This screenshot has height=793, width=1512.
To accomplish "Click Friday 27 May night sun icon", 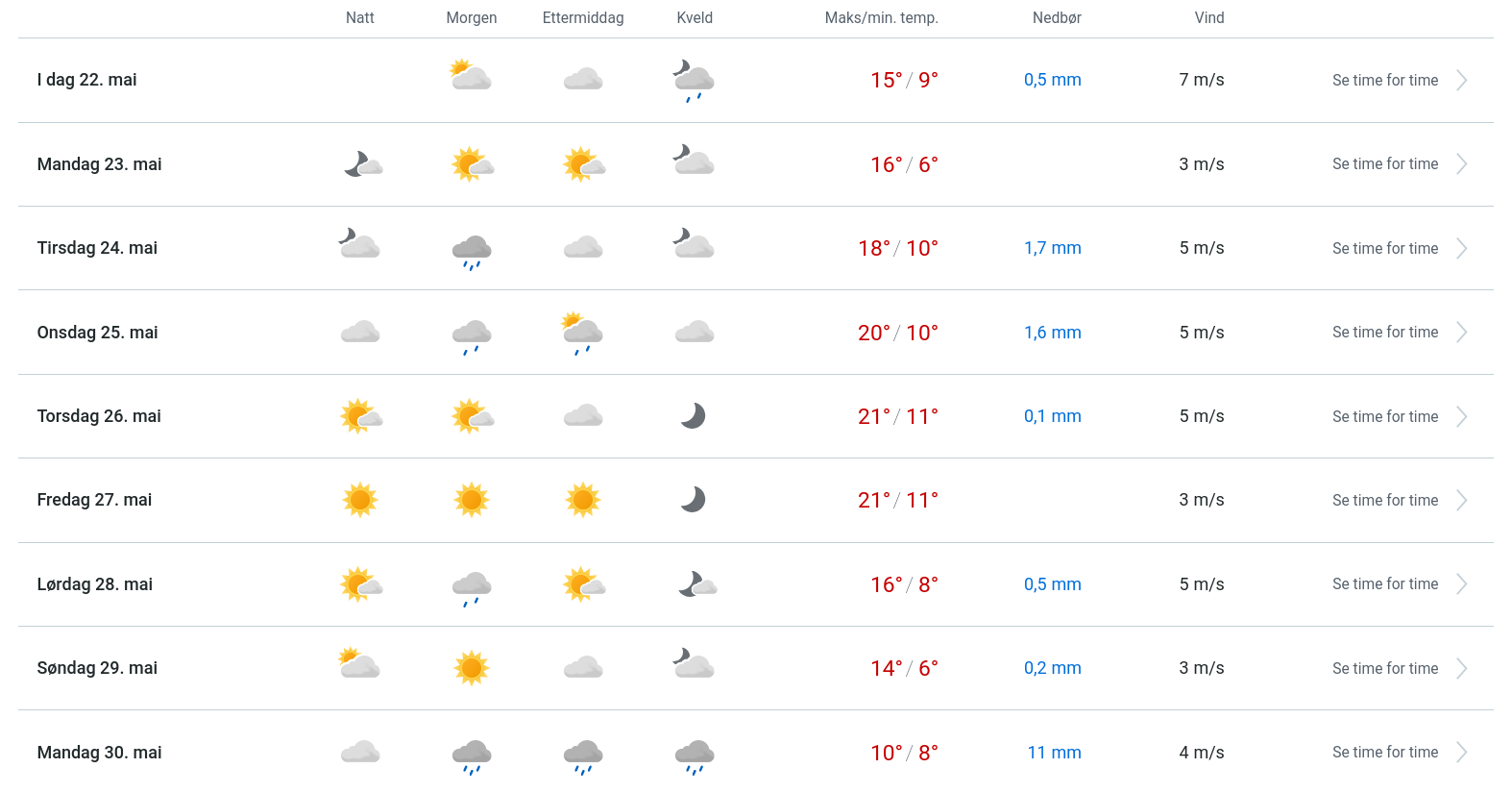I will coord(360,500).
